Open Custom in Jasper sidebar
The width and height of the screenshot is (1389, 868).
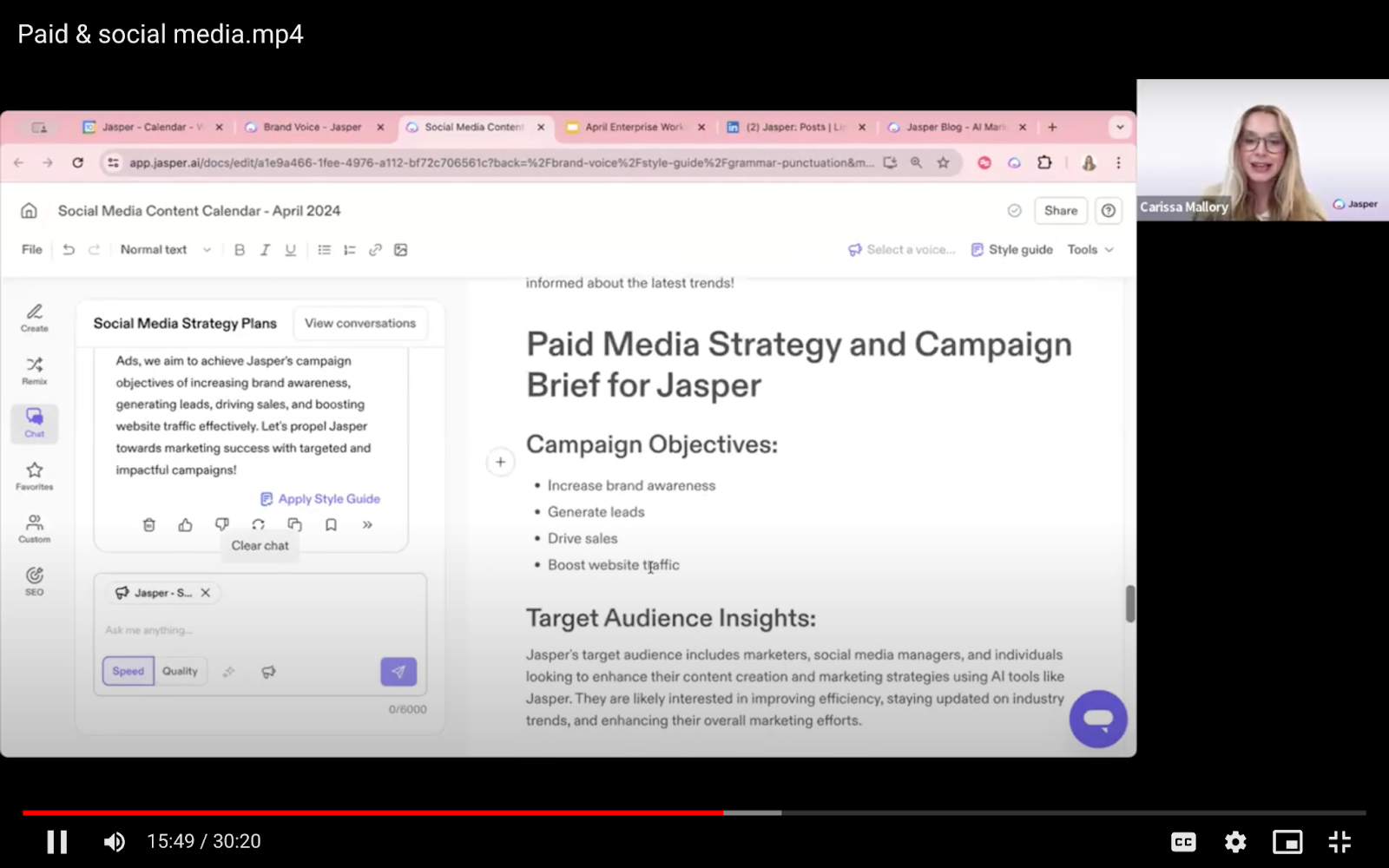[35, 529]
